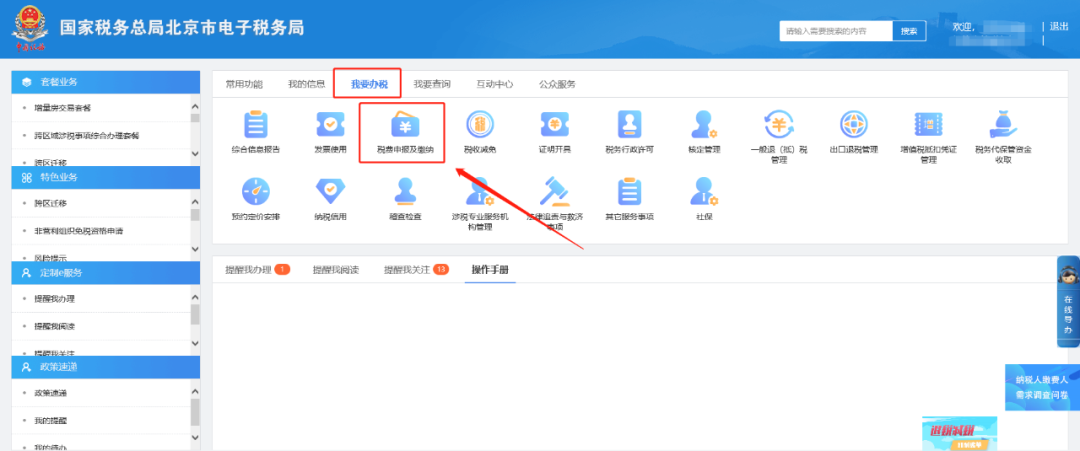Open 法律追责与救济事项 gavel icon
This screenshot has width=1080, height=451.
click(x=554, y=192)
